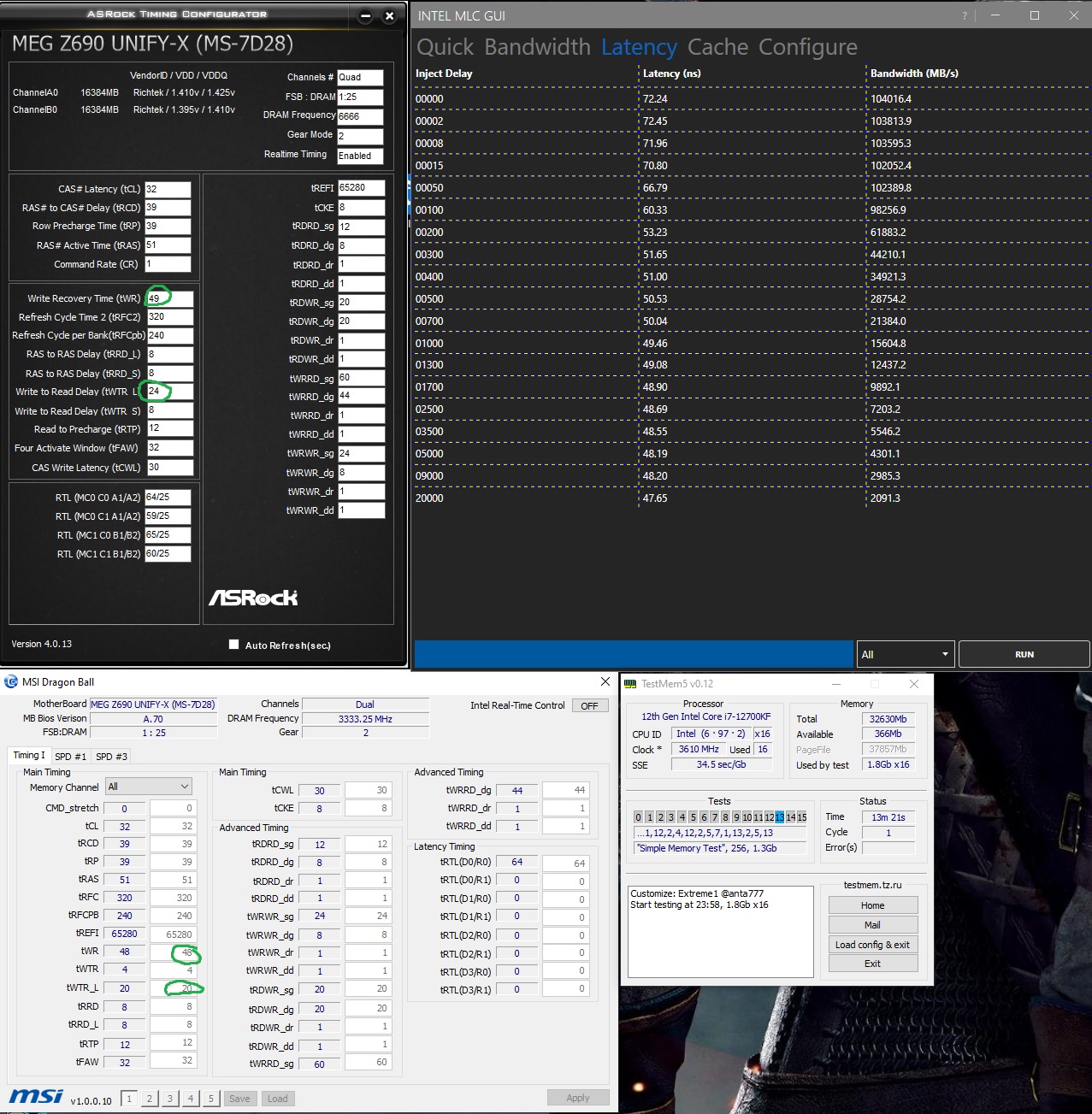Screen dimensions: 1092x1114
Task: Click the Refresh Cycle Time 2 (tRFC2) field
Action: (x=170, y=316)
